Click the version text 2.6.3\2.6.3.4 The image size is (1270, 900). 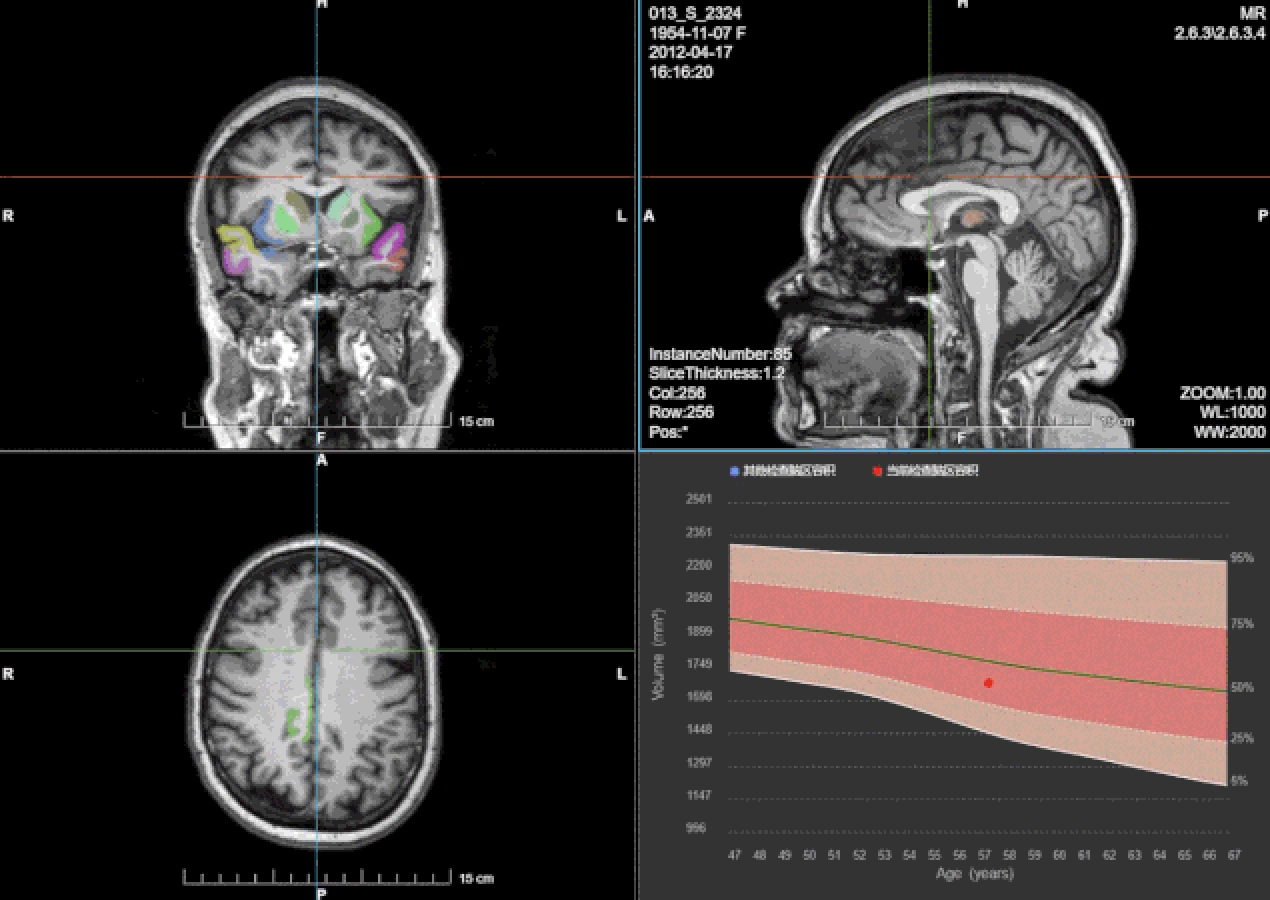pos(1220,33)
